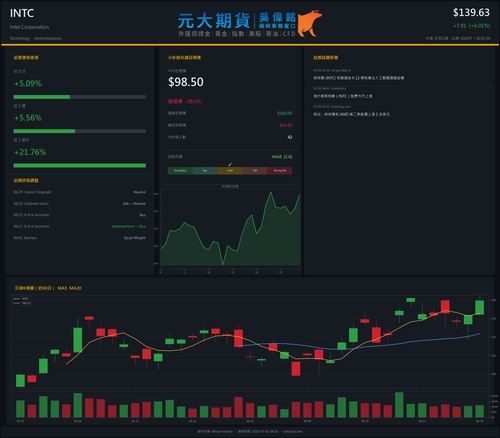Click the 06-30 date axis label
Viewport: 500px width, 438px height.
479,421
